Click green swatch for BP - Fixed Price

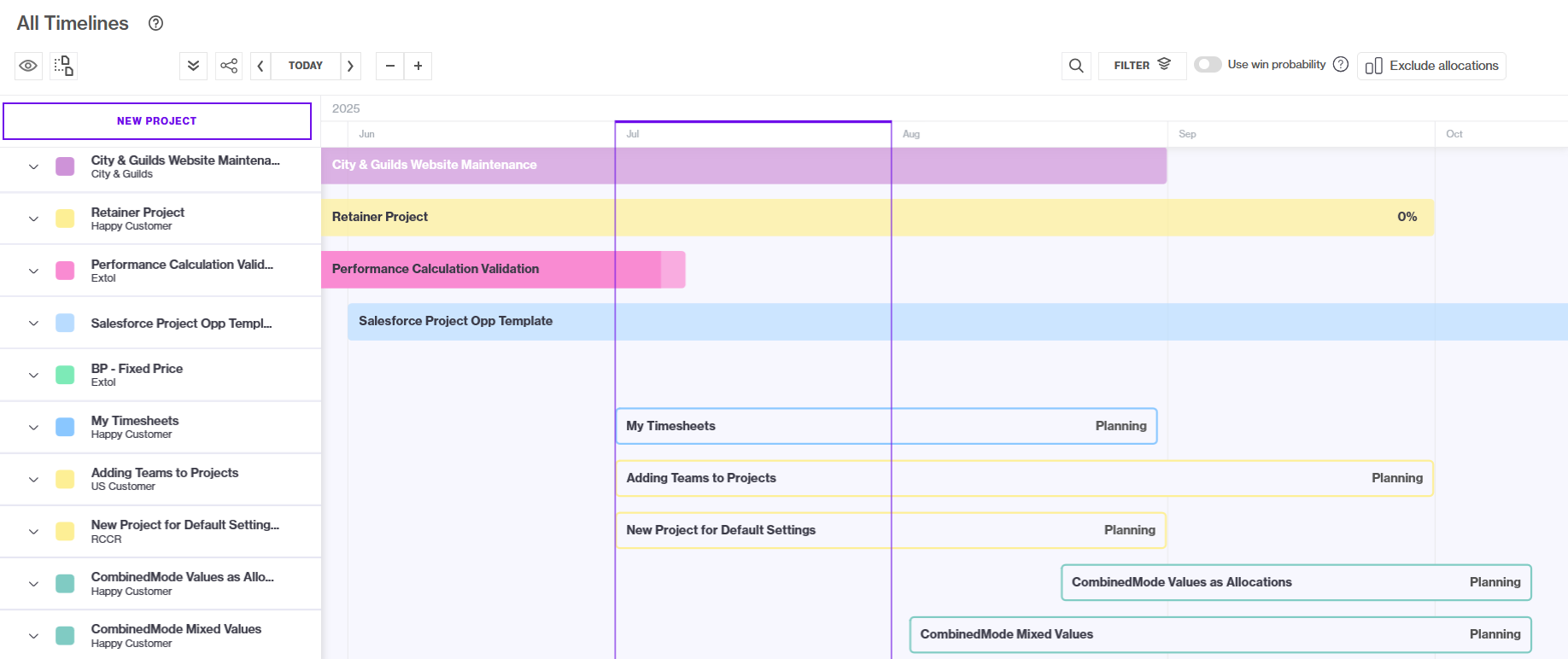point(65,375)
